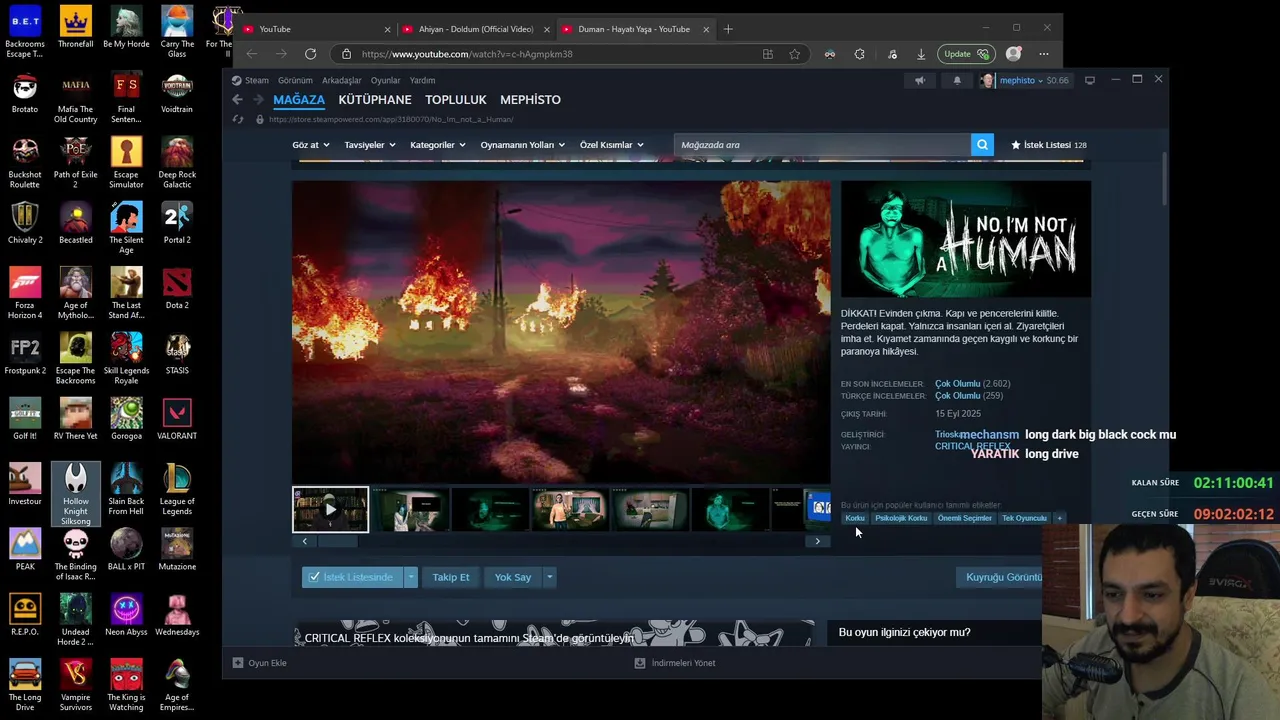Open İndirmeleri Yönet downloads link
Screen dimensions: 1280x720
675,663
